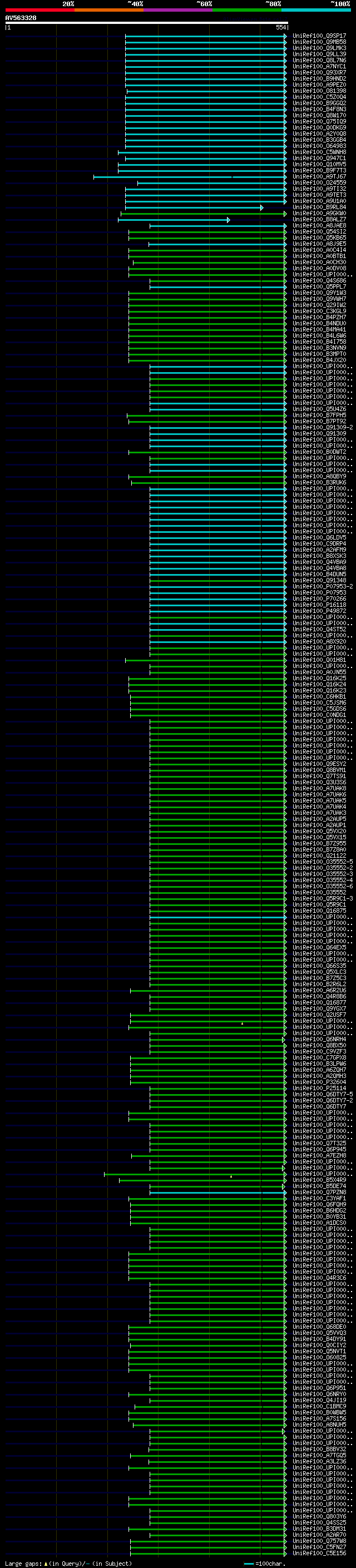Image resolution: width=356 pixels, height=1568 pixels.
Task: Open hit UniRef100_P70266
Action: (x=319, y=598)
